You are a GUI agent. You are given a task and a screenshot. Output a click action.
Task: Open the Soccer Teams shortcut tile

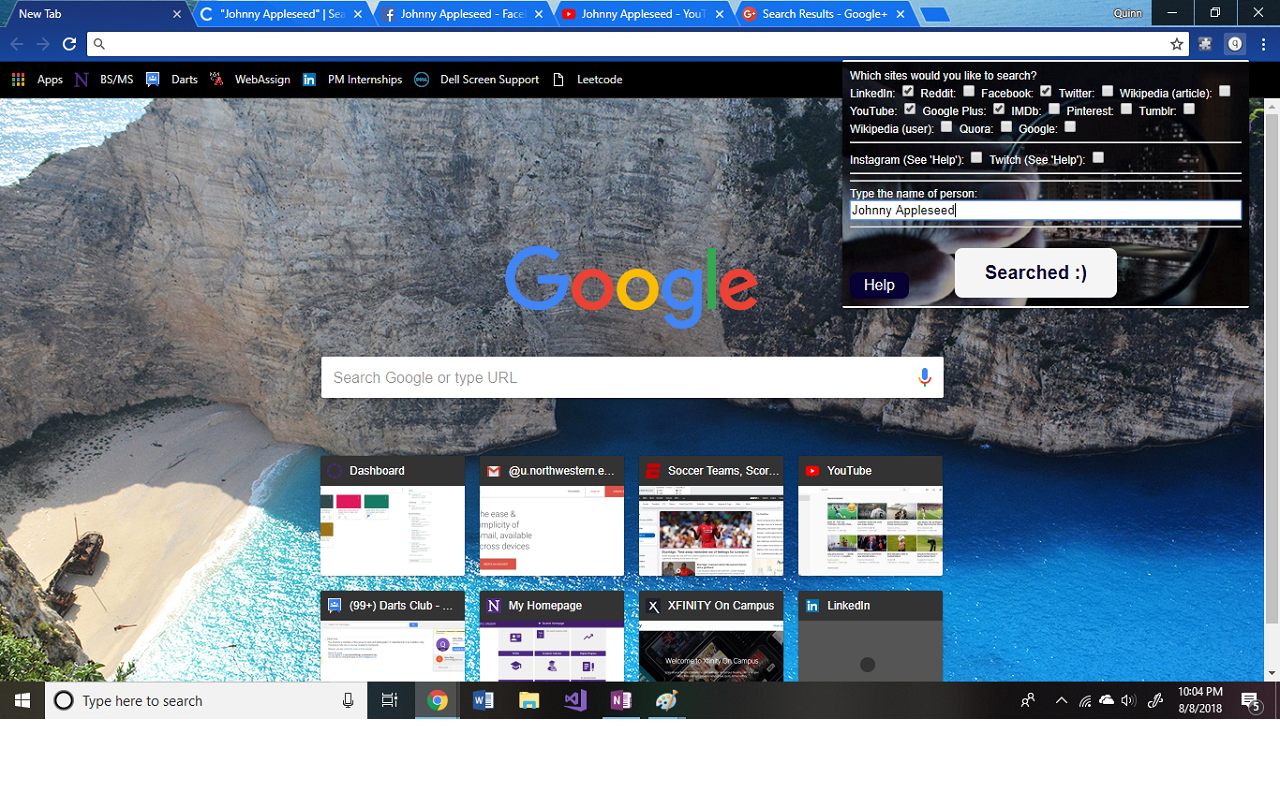[x=711, y=516]
